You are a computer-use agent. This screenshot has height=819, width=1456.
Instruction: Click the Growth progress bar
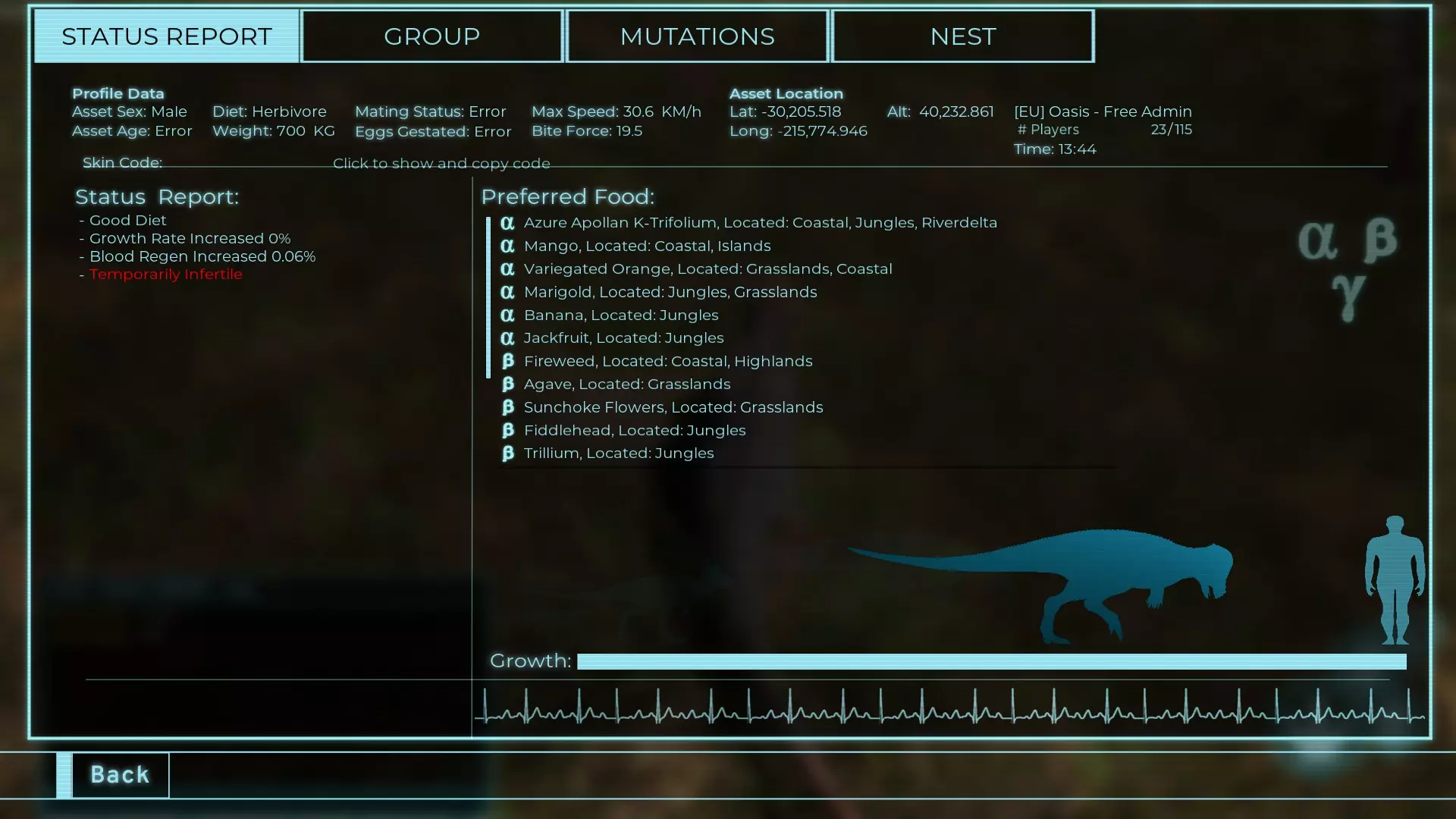(991, 661)
